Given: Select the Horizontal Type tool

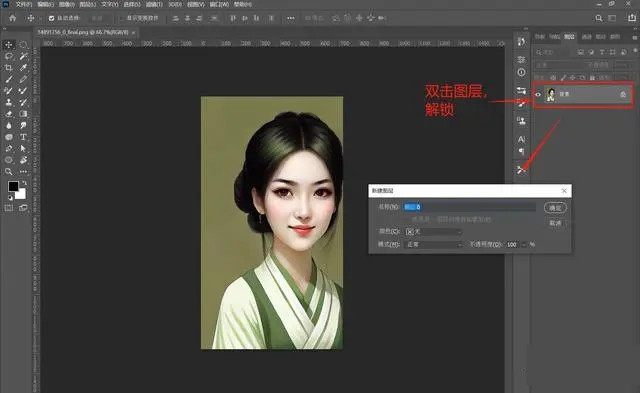Looking at the screenshot, I should click(23, 137).
